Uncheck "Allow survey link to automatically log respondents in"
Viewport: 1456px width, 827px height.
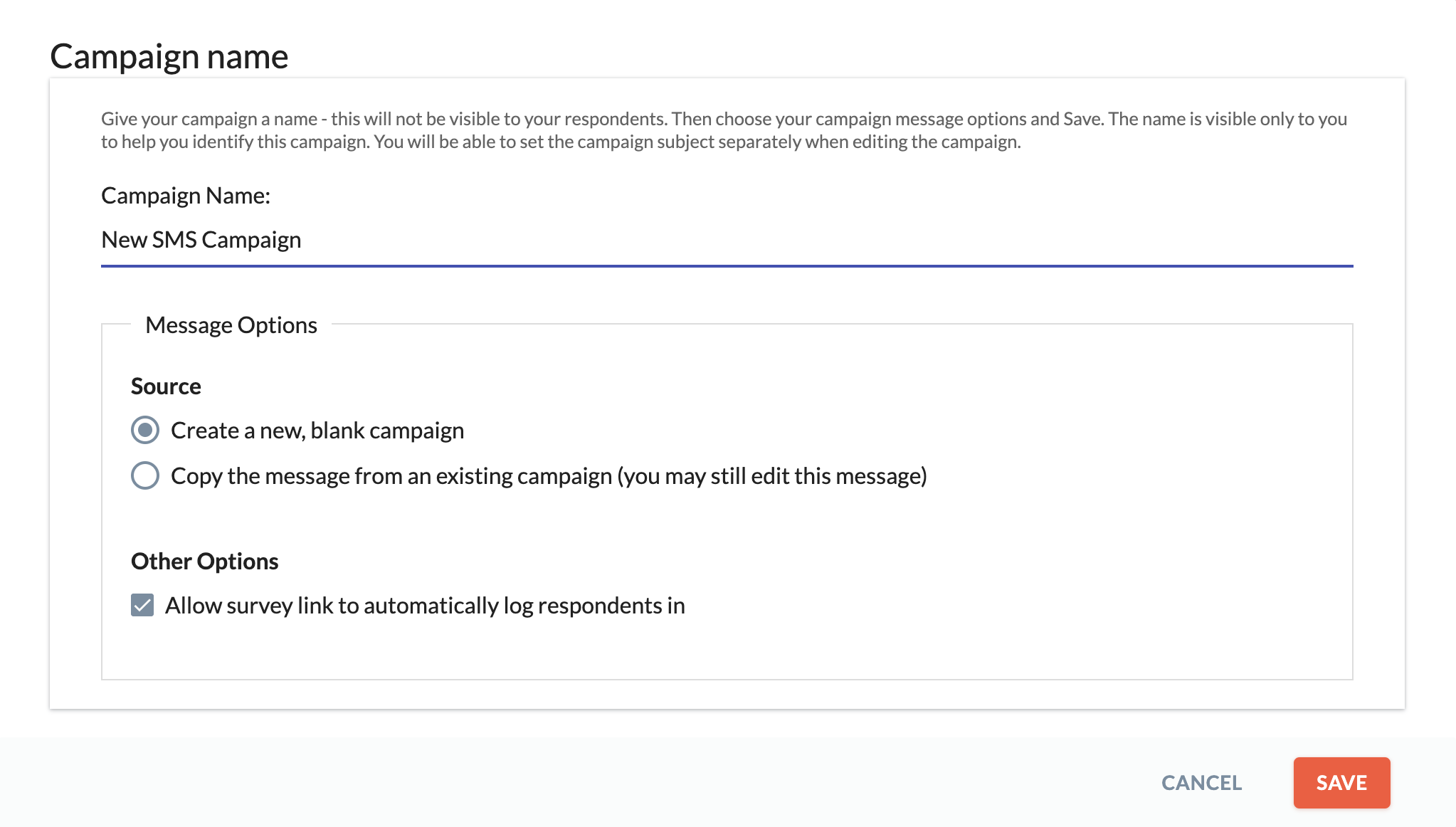142,605
